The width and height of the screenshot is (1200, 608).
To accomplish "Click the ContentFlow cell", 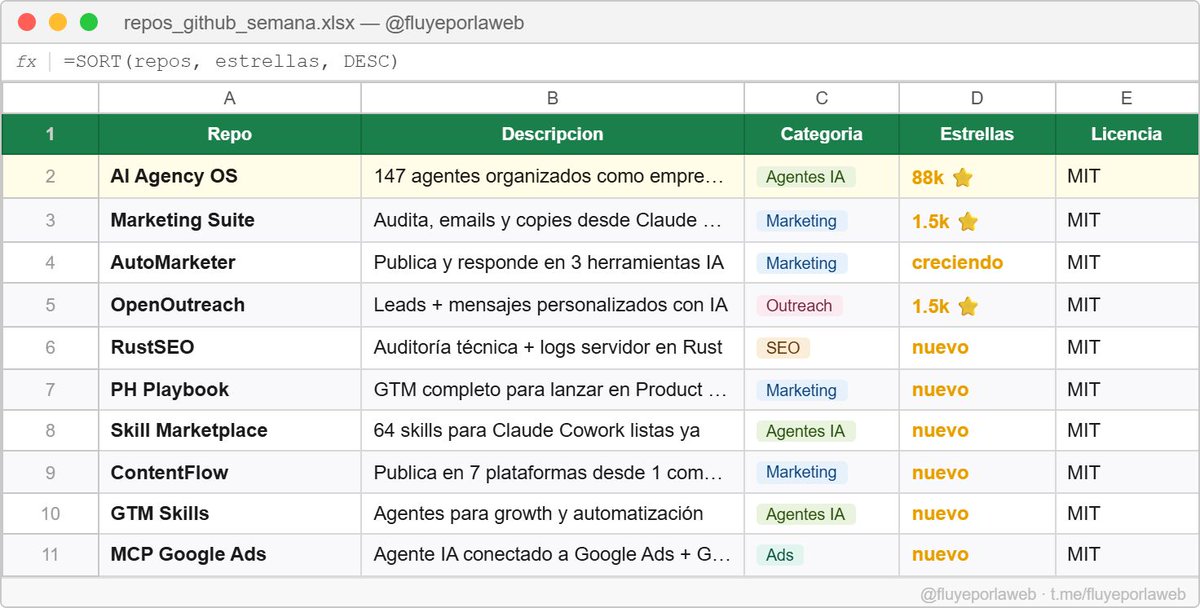I will pos(230,473).
